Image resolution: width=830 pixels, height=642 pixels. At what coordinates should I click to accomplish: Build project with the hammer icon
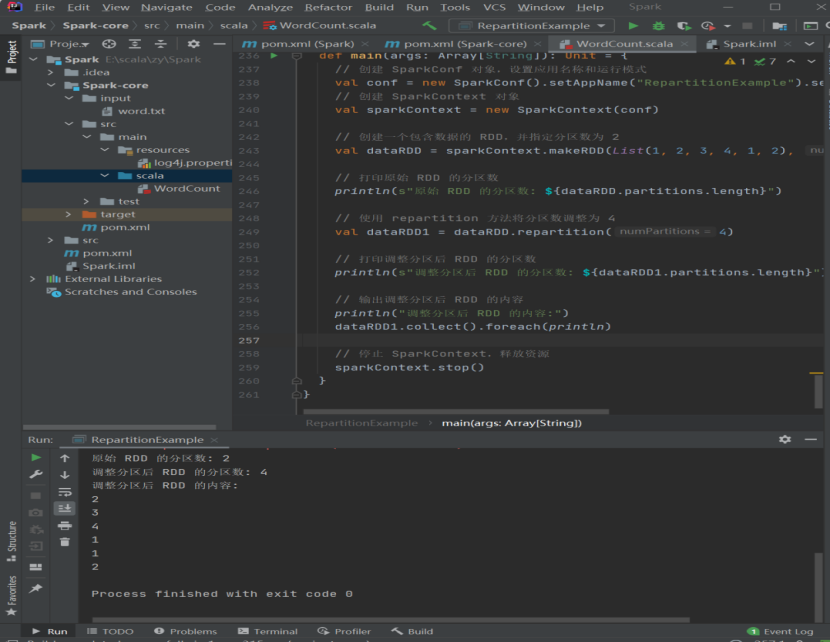(x=429, y=25)
